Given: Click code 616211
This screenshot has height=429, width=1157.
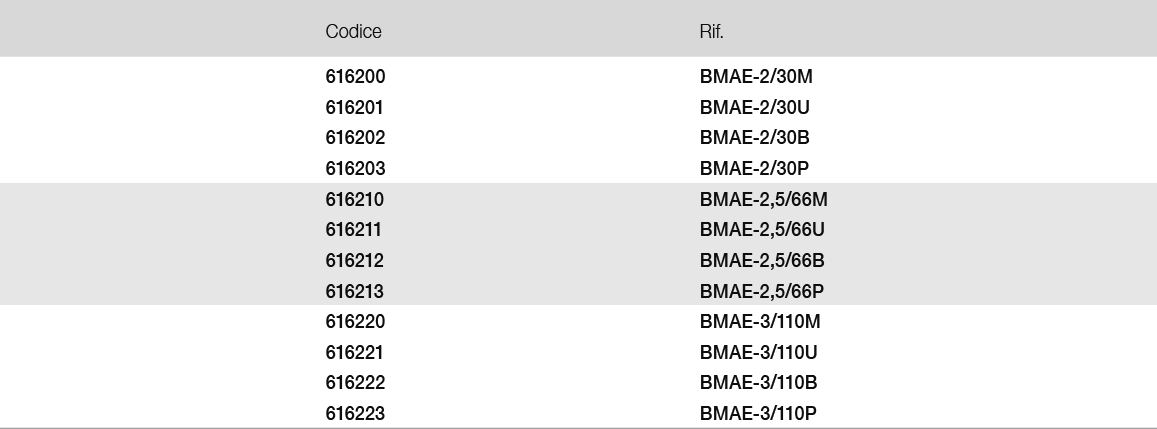Looking at the screenshot, I should point(354,230).
